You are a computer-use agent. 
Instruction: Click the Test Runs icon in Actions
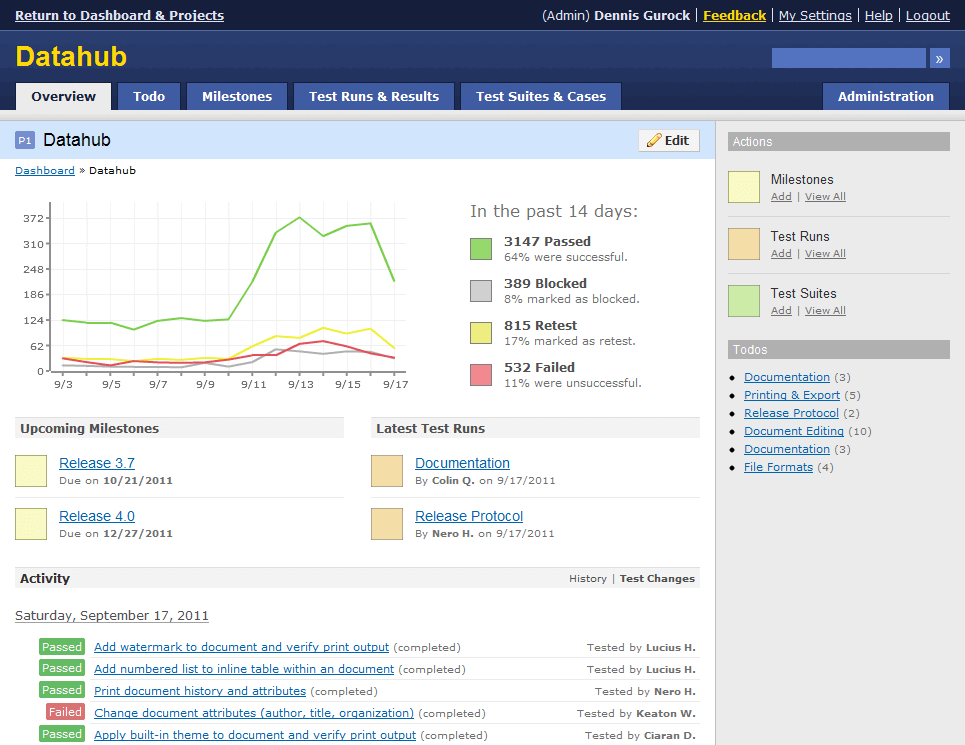point(744,244)
